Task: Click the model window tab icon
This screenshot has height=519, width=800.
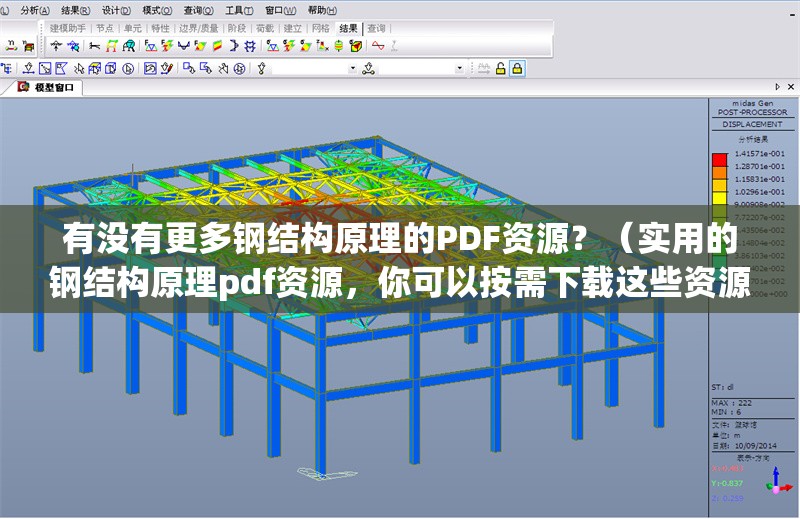Action: (23, 88)
